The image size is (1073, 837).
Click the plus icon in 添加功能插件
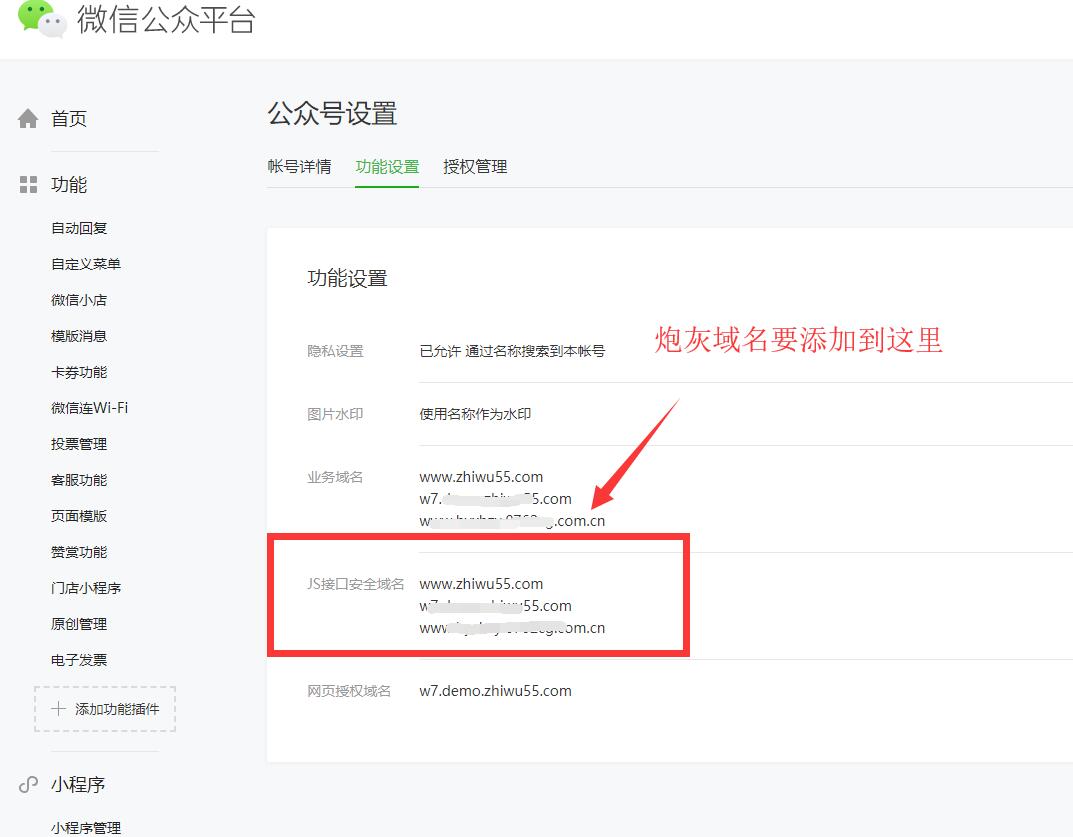[58, 708]
